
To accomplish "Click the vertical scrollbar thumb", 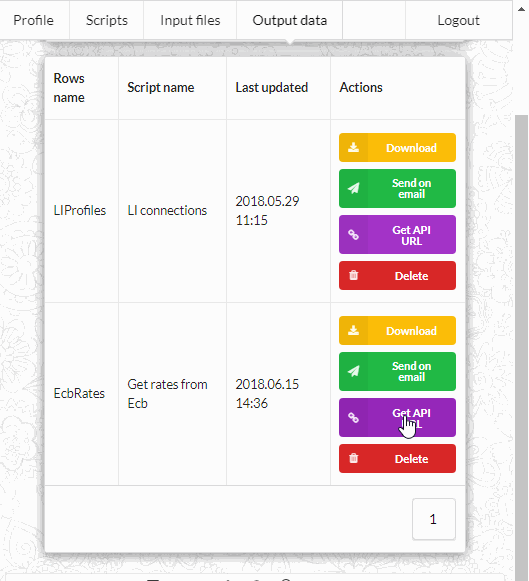I will pos(522,348).
